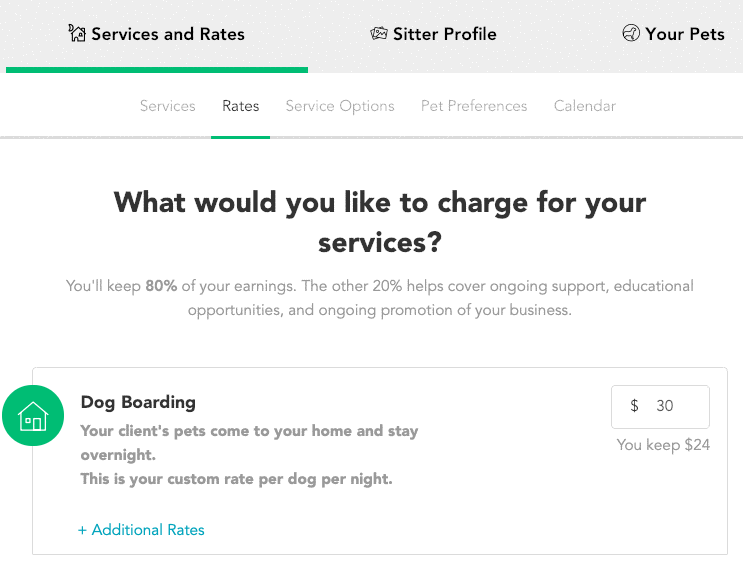Expand the Additional Rates link
This screenshot has height=576, width=743.
(x=141, y=530)
